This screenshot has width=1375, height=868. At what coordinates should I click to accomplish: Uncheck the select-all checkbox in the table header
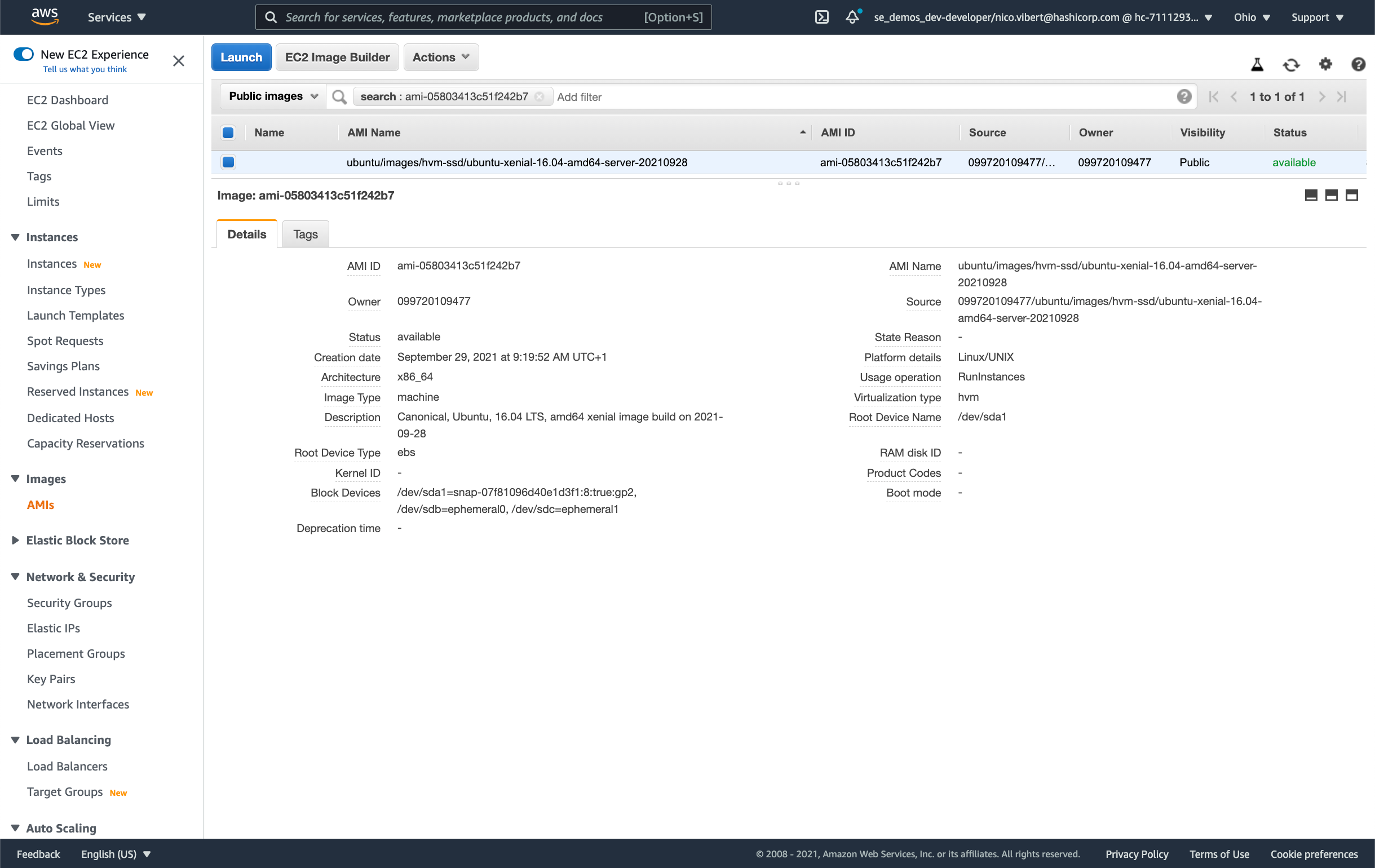click(x=228, y=132)
